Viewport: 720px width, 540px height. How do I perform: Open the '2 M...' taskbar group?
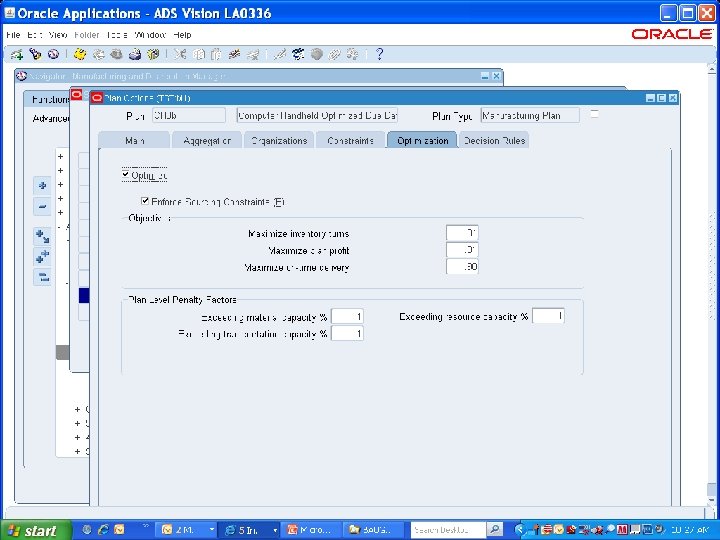coord(186,530)
